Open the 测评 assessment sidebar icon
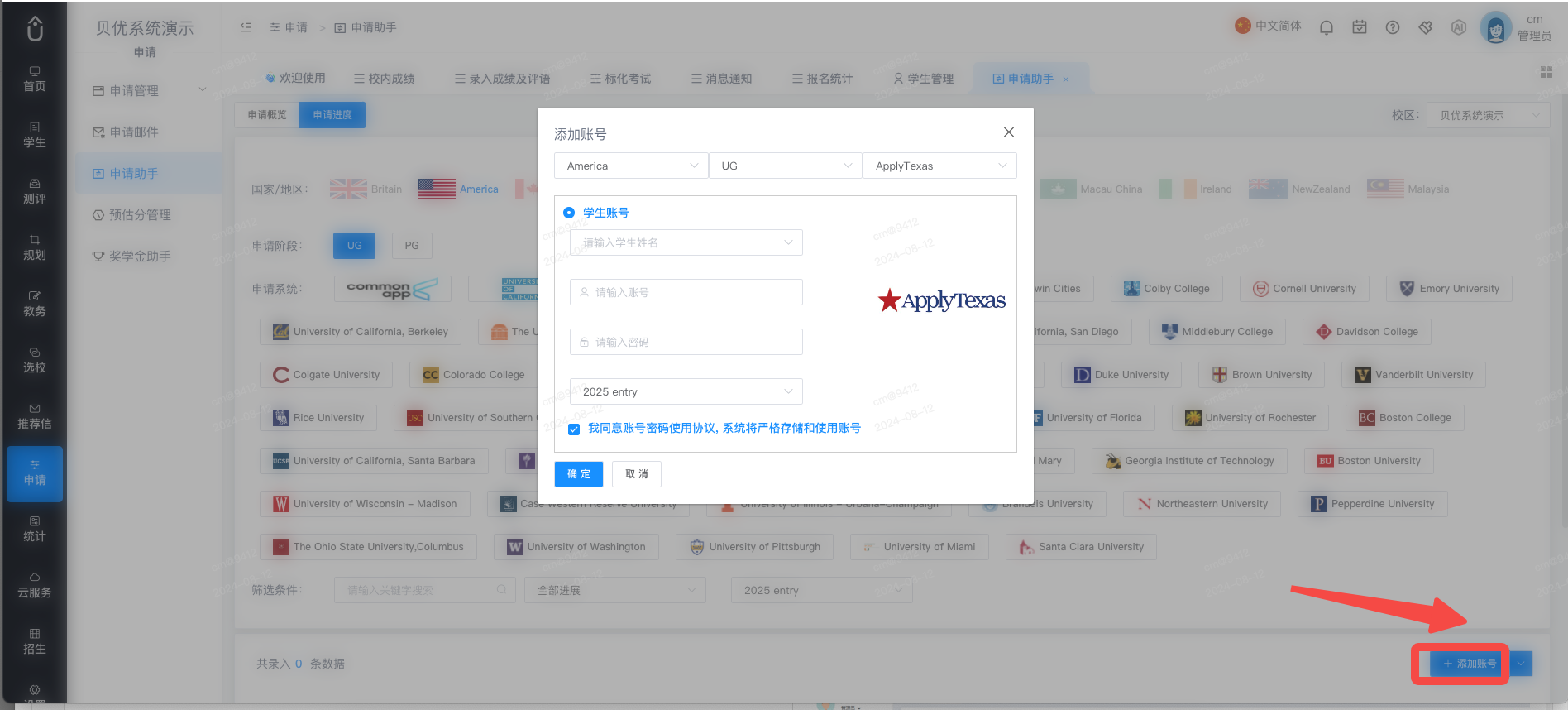Image resolution: width=1568 pixels, height=710 pixels. click(x=35, y=191)
